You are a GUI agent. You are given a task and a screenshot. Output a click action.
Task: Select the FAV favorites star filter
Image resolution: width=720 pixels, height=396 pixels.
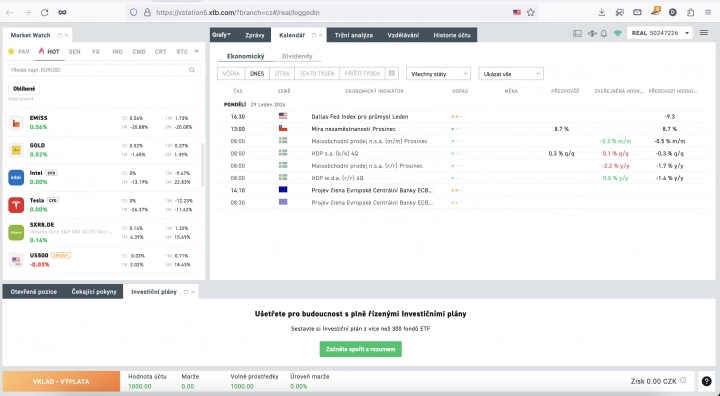18,51
